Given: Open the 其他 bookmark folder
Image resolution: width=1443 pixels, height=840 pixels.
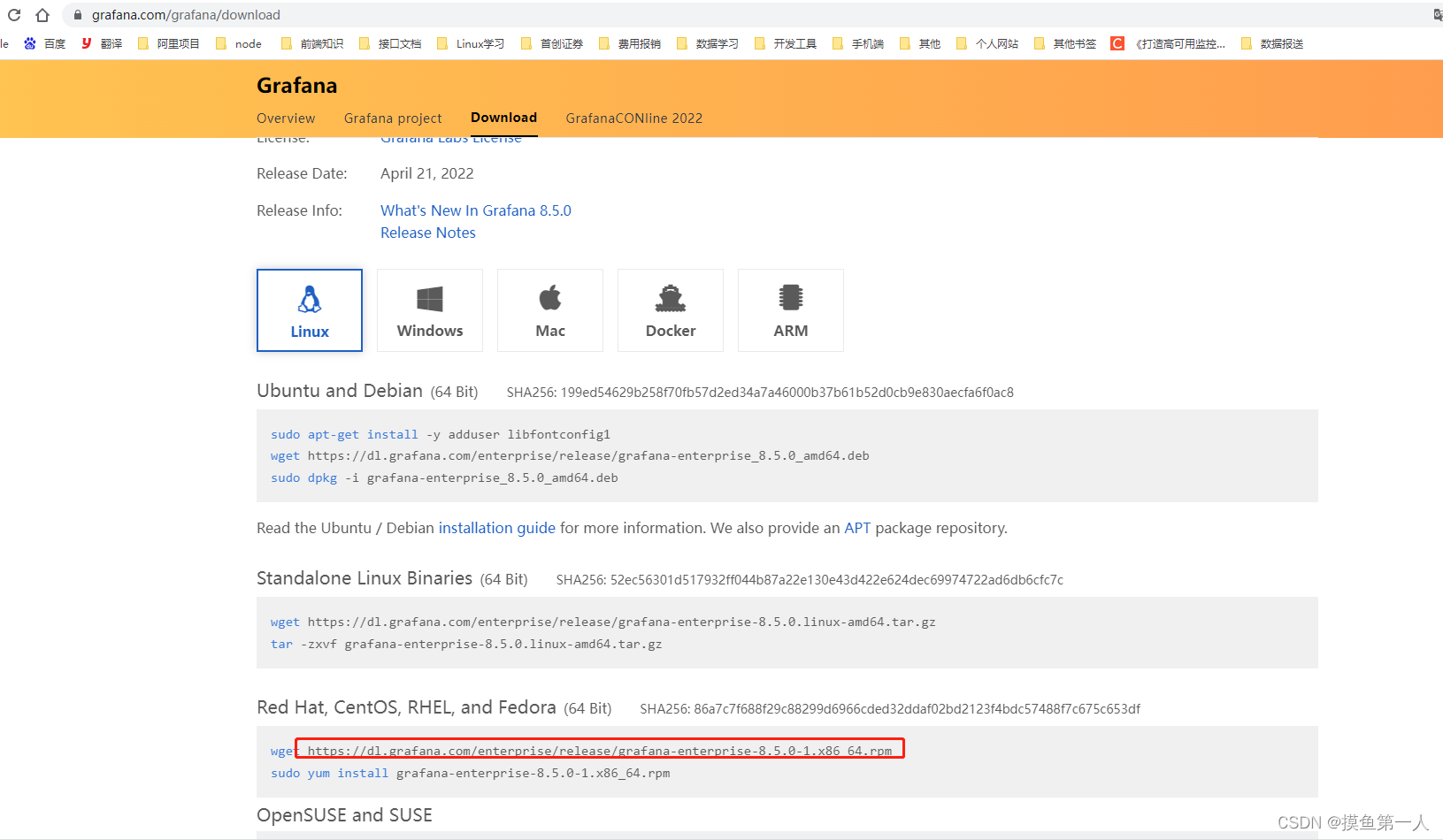Looking at the screenshot, I should pyautogui.click(x=920, y=43).
